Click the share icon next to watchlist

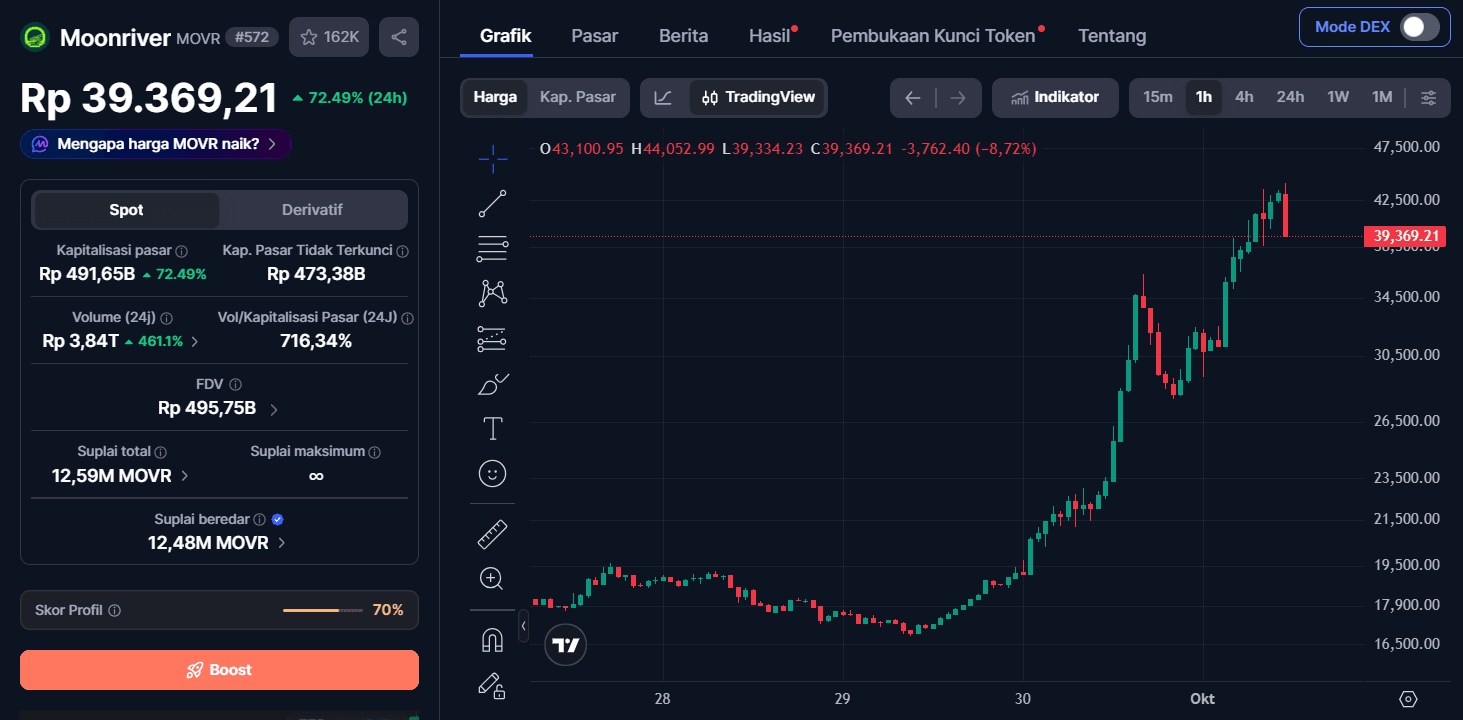pyautogui.click(x=399, y=37)
